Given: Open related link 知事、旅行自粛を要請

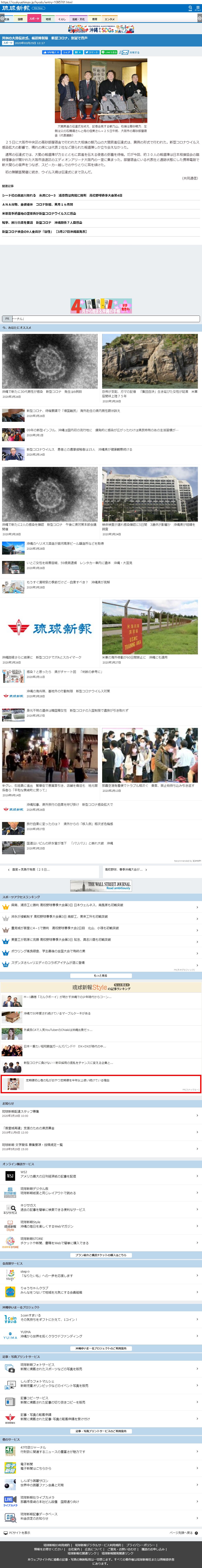Looking at the screenshot, I should tap(42, 223).
